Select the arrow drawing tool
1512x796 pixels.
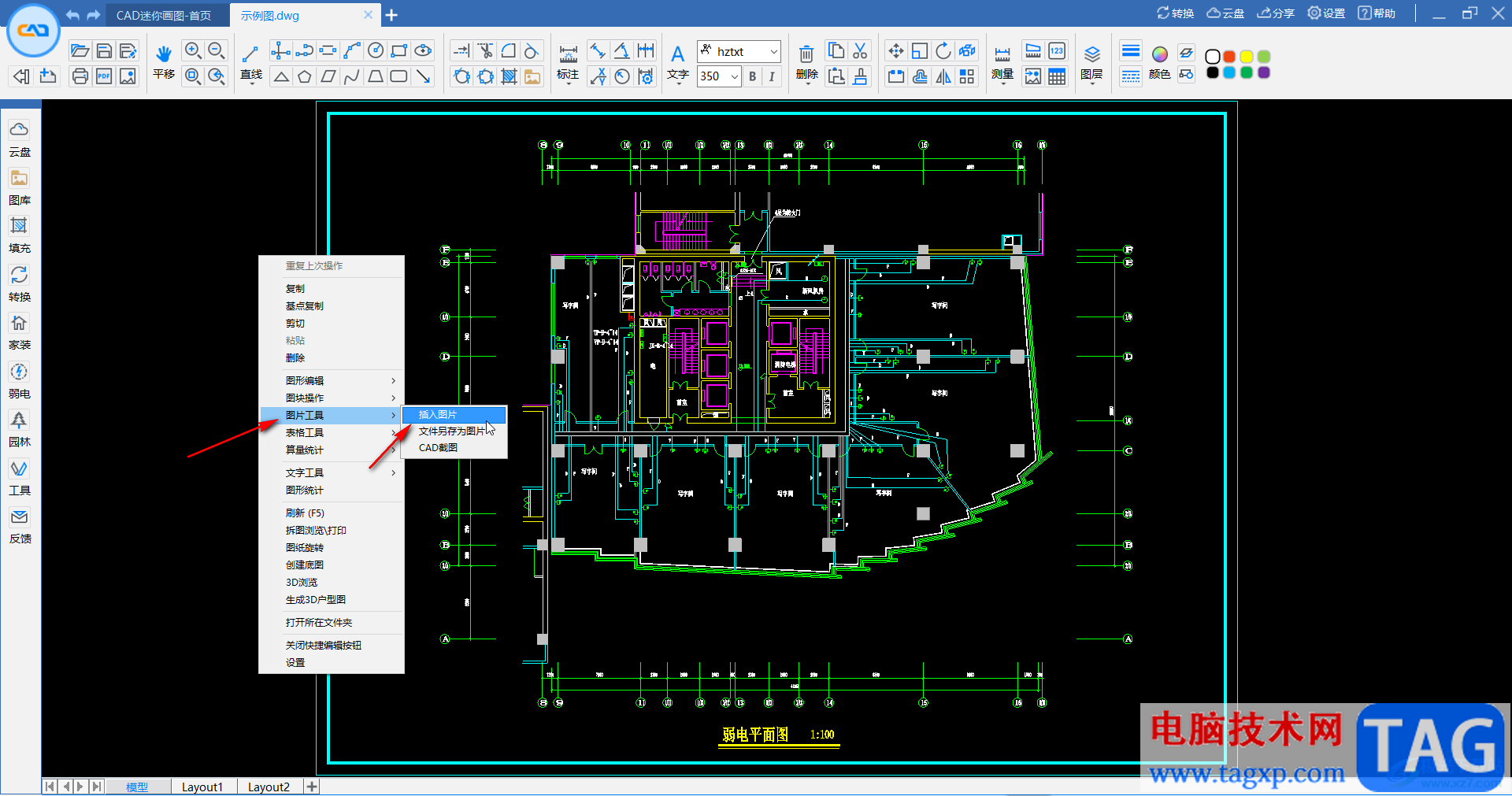[424, 76]
